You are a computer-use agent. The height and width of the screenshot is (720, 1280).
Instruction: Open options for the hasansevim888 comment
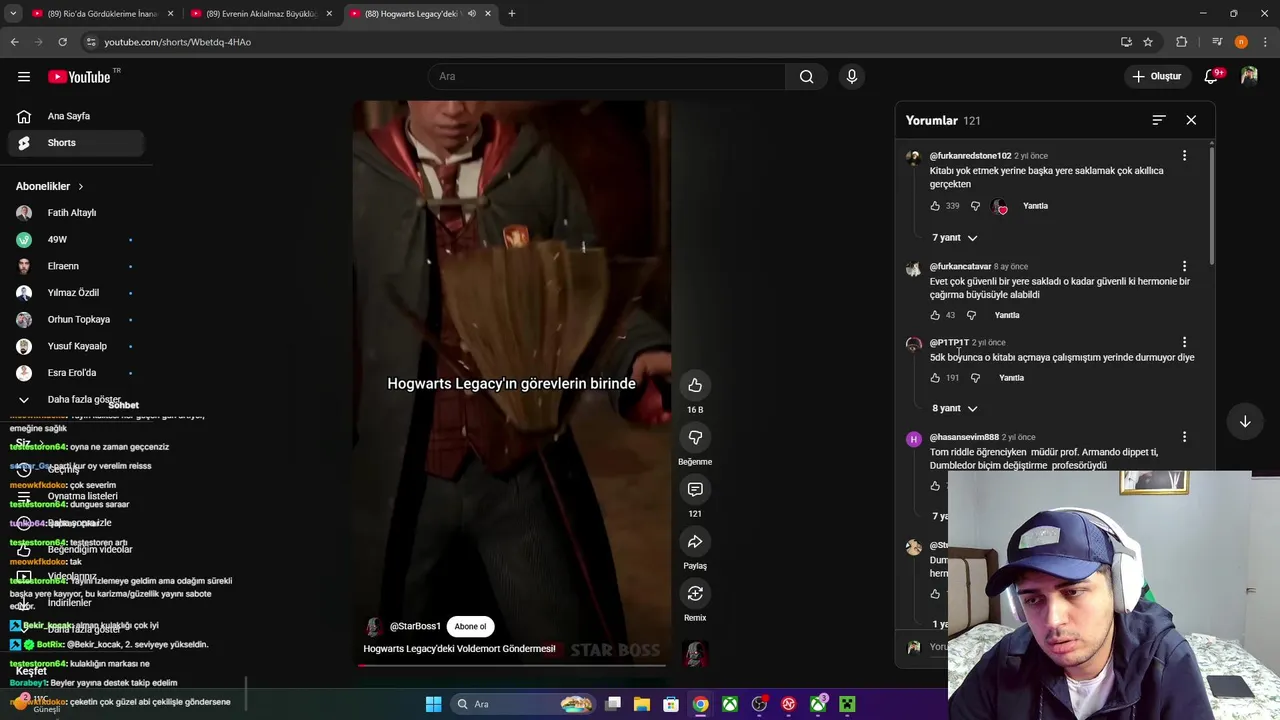(1184, 437)
